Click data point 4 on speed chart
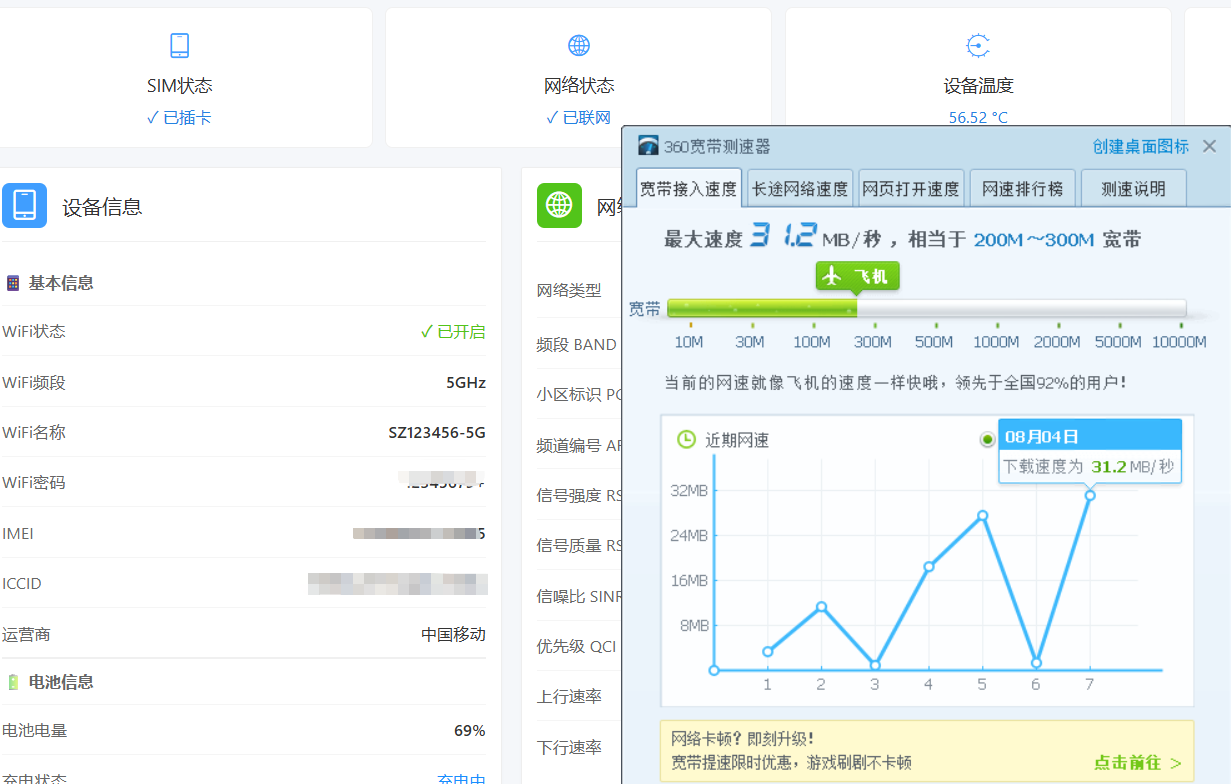Viewport: 1231px width, 784px height. point(928,567)
